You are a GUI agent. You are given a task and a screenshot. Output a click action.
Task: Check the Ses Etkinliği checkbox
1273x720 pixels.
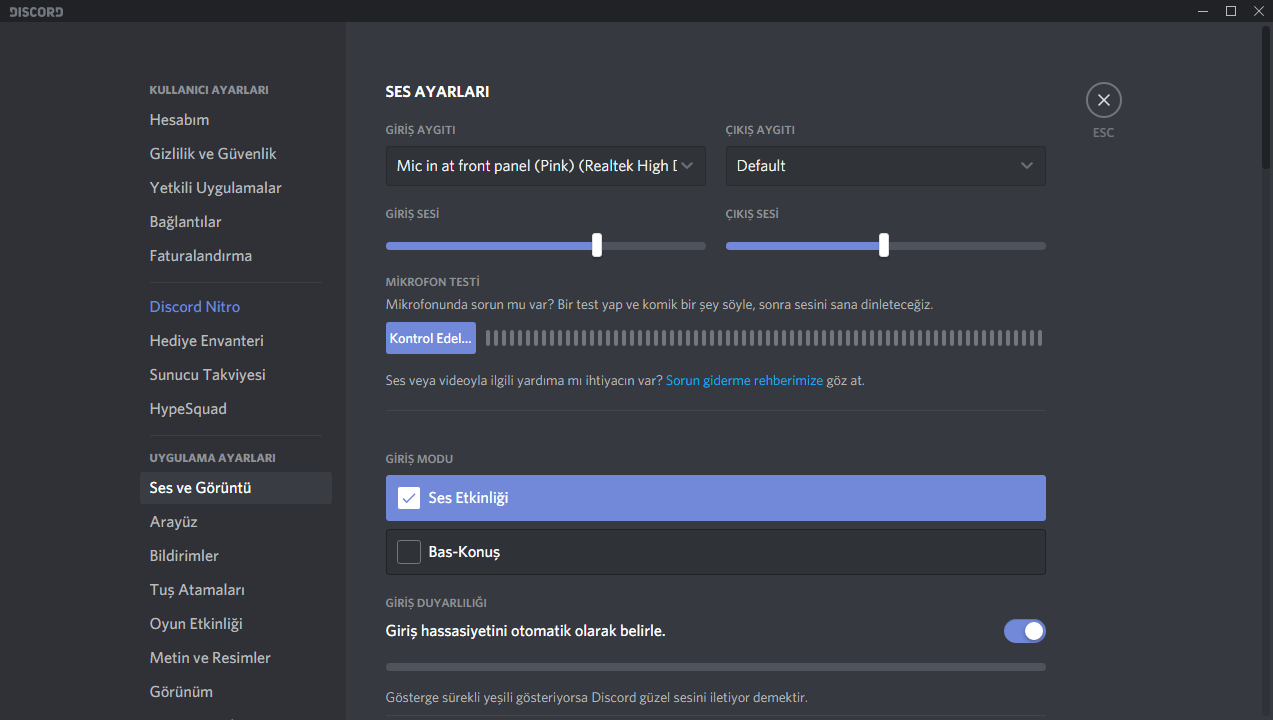tap(409, 498)
